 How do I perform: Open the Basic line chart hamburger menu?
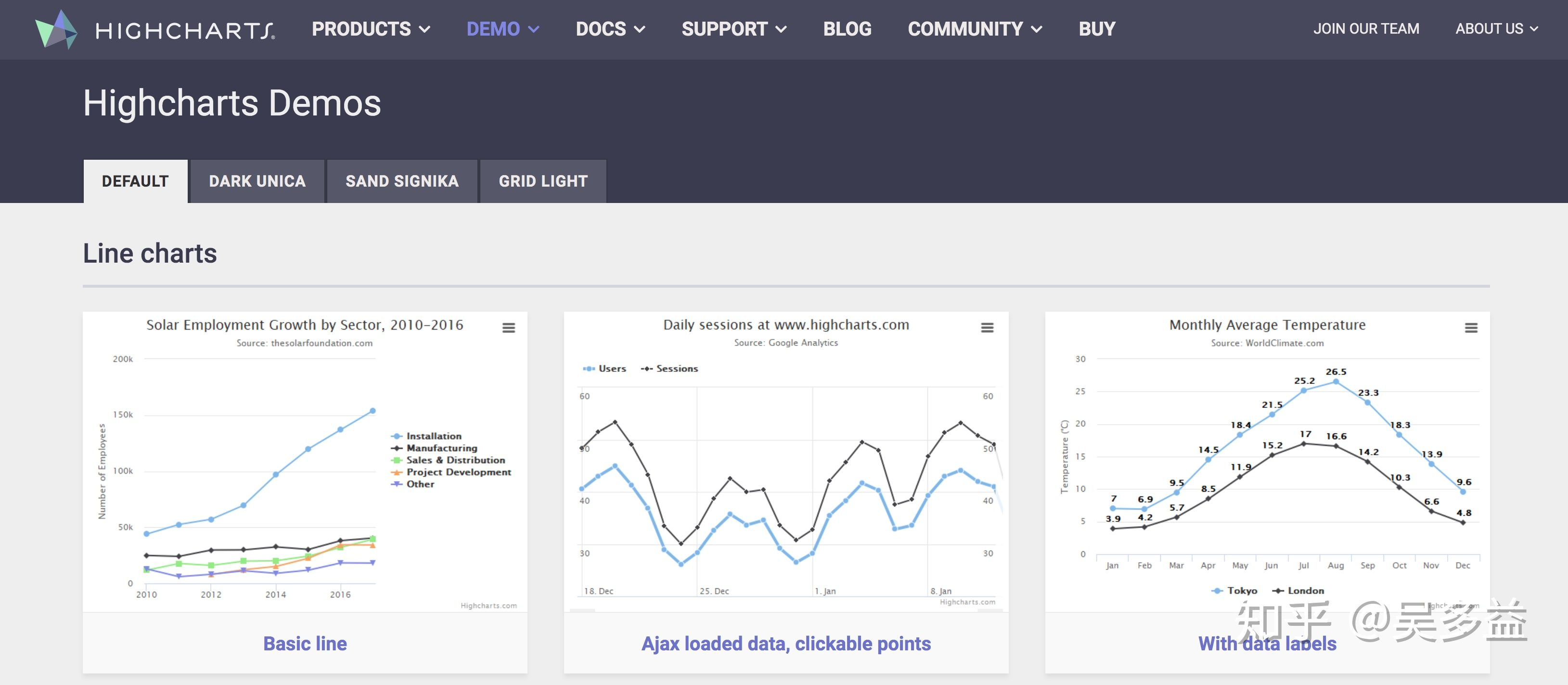(x=509, y=328)
